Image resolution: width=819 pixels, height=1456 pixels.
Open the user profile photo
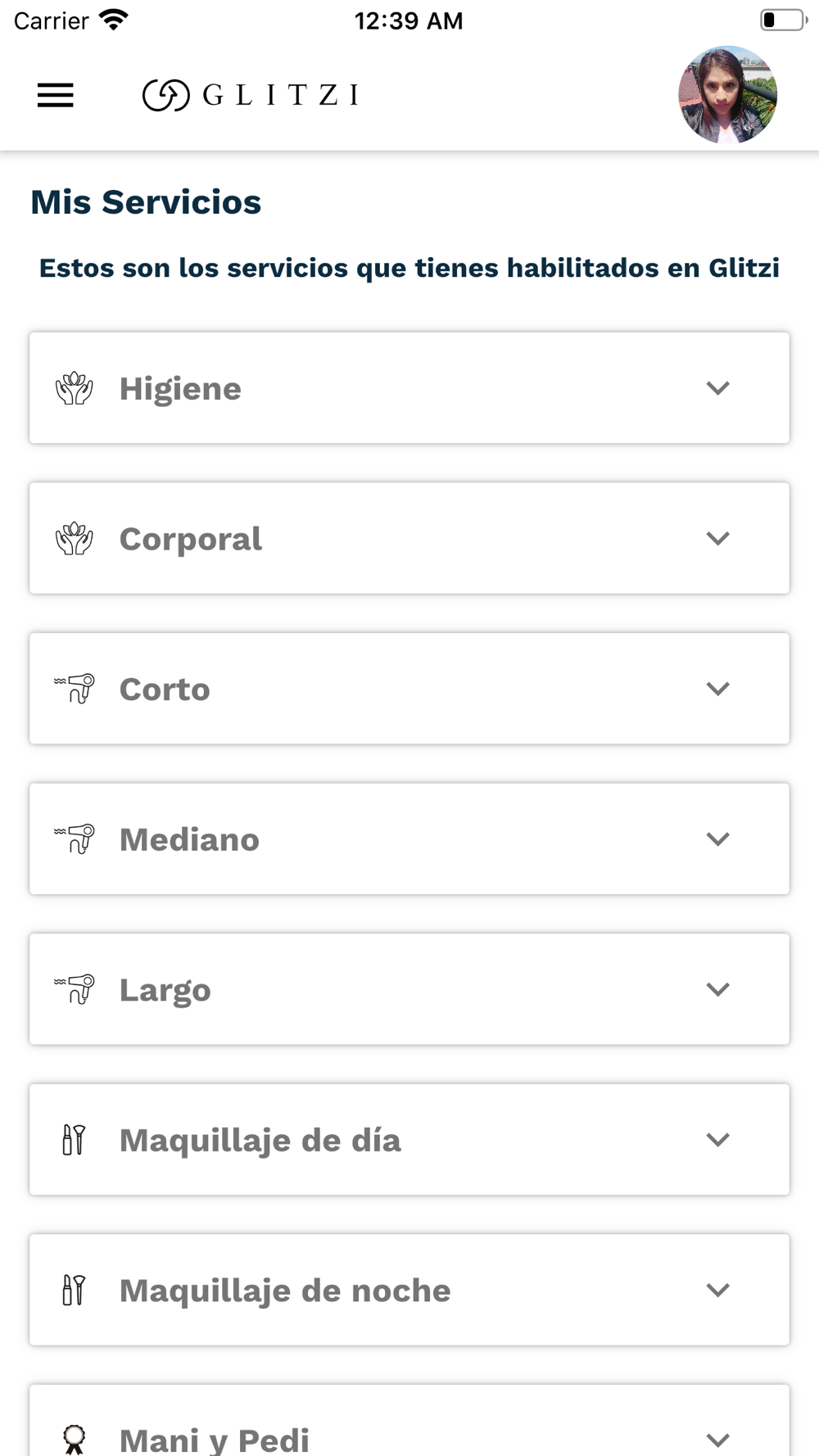pos(727,95)
